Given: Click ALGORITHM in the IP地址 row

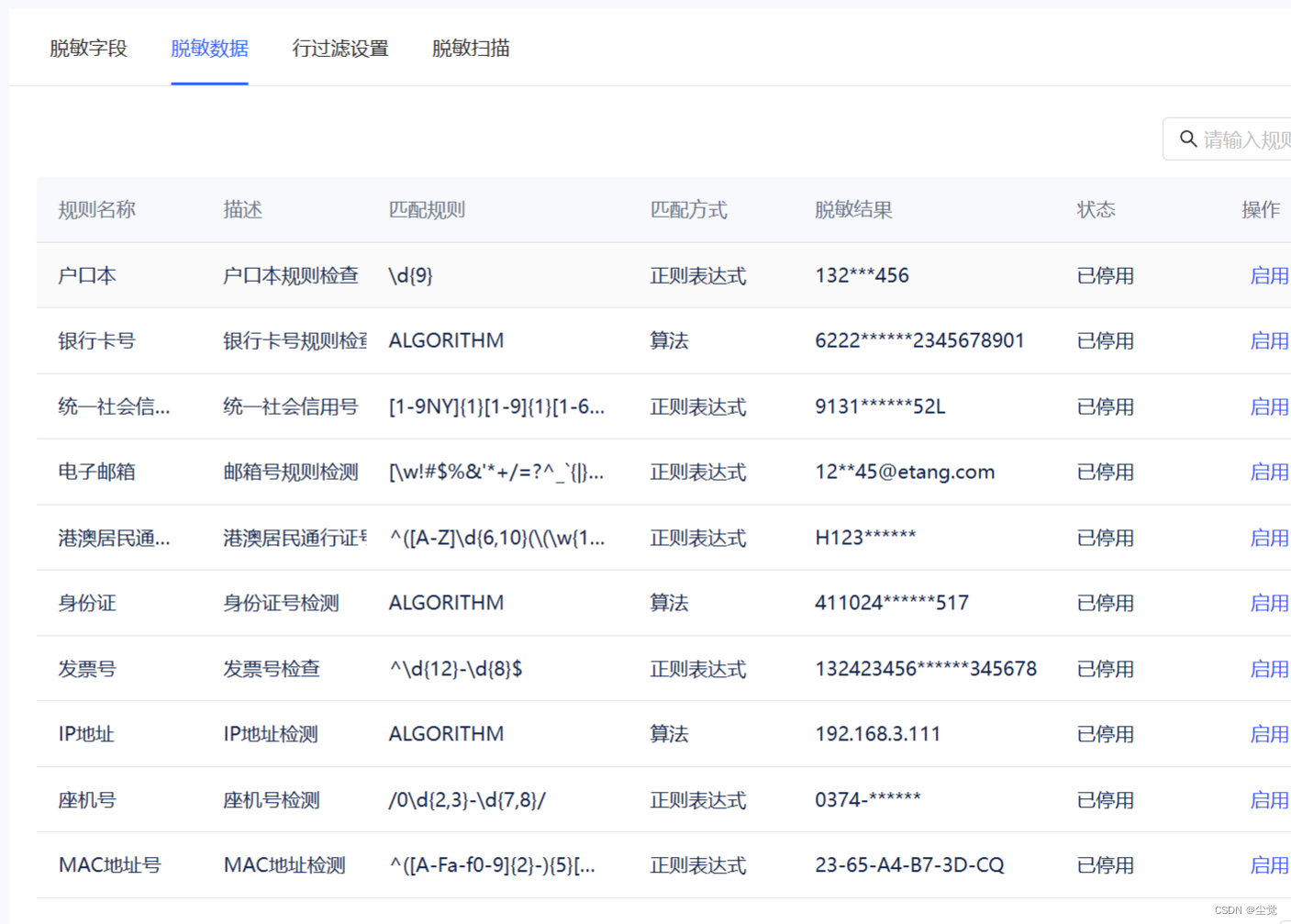Looking at the screenshot, I should coord(446,734).
